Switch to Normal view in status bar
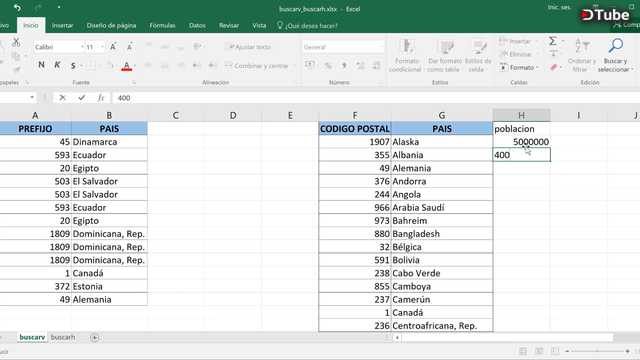 tap(523, 351)
